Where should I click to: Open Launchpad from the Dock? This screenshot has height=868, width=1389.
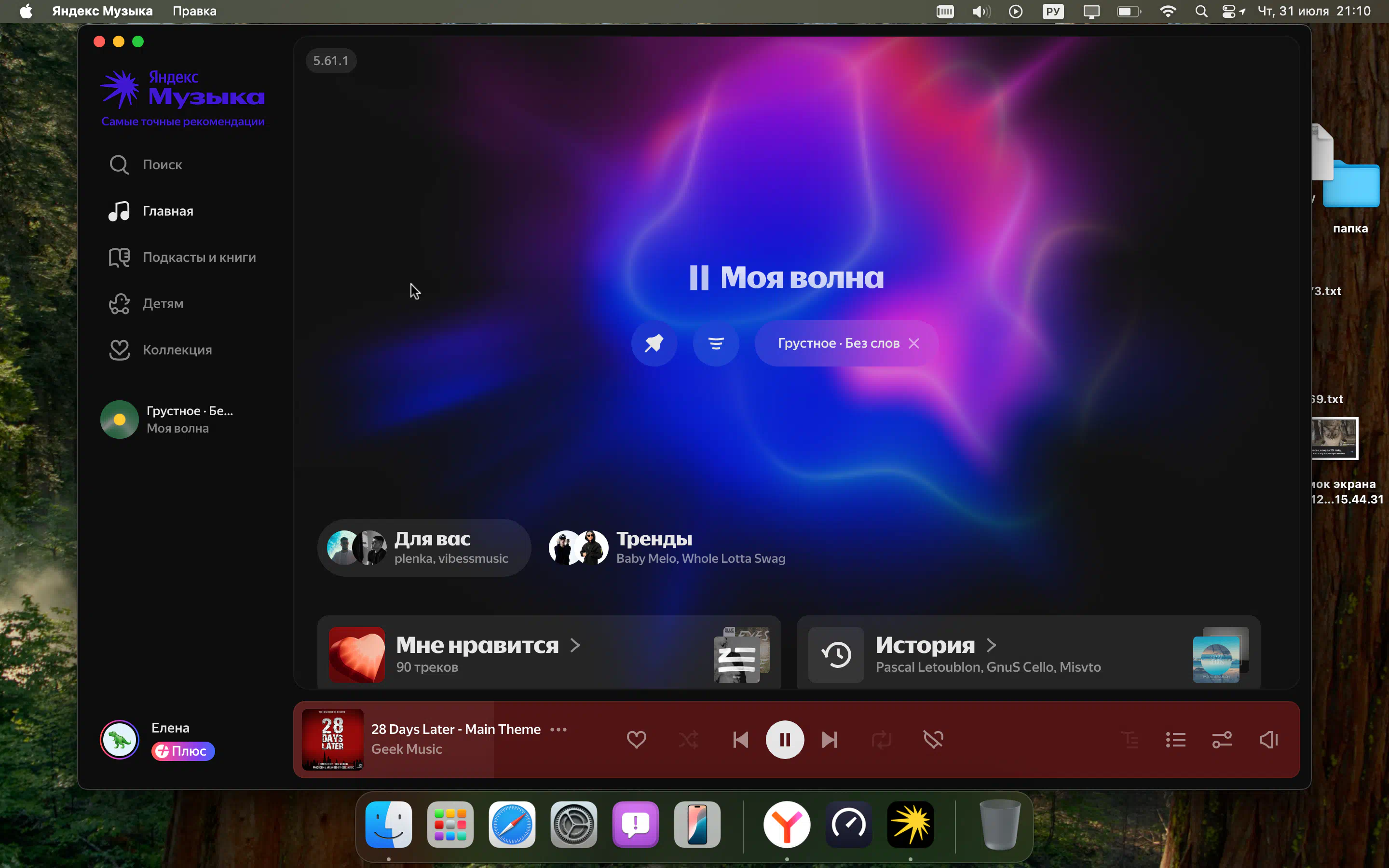tap(450, 825)
